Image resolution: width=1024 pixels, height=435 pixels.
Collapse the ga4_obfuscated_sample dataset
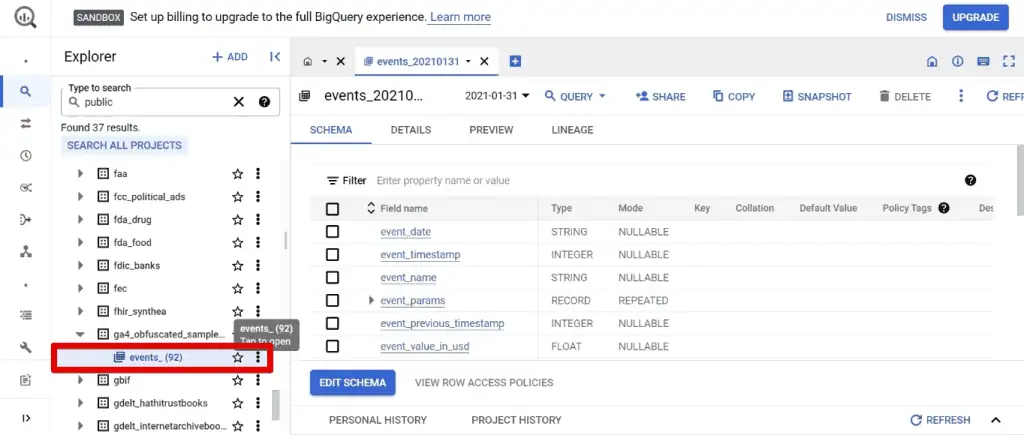(80, 334)
